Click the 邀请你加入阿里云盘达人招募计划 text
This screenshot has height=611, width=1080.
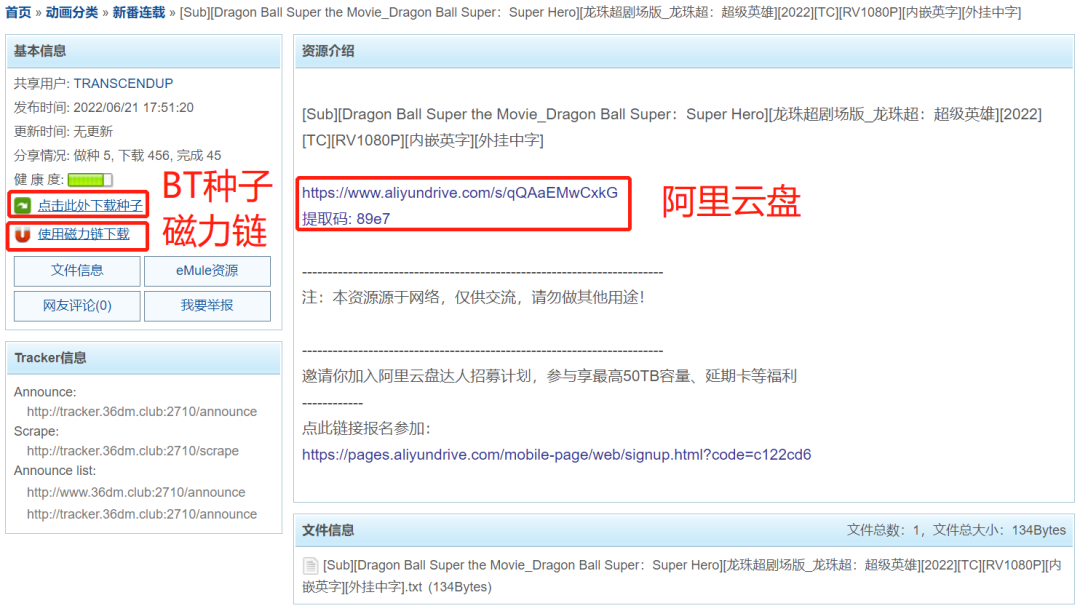tap(549, 376)
